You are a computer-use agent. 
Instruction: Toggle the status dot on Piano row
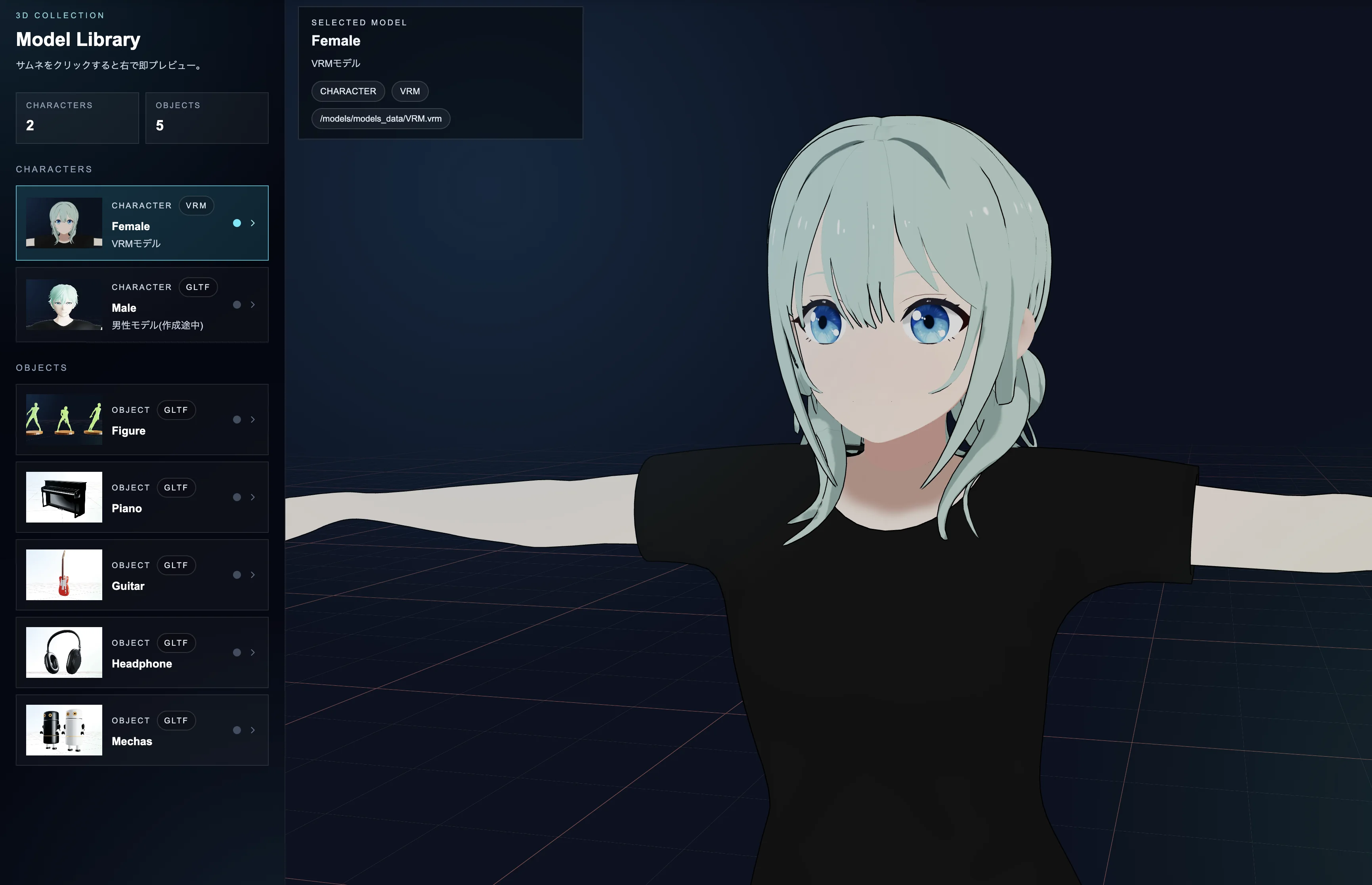coord(237,497)
